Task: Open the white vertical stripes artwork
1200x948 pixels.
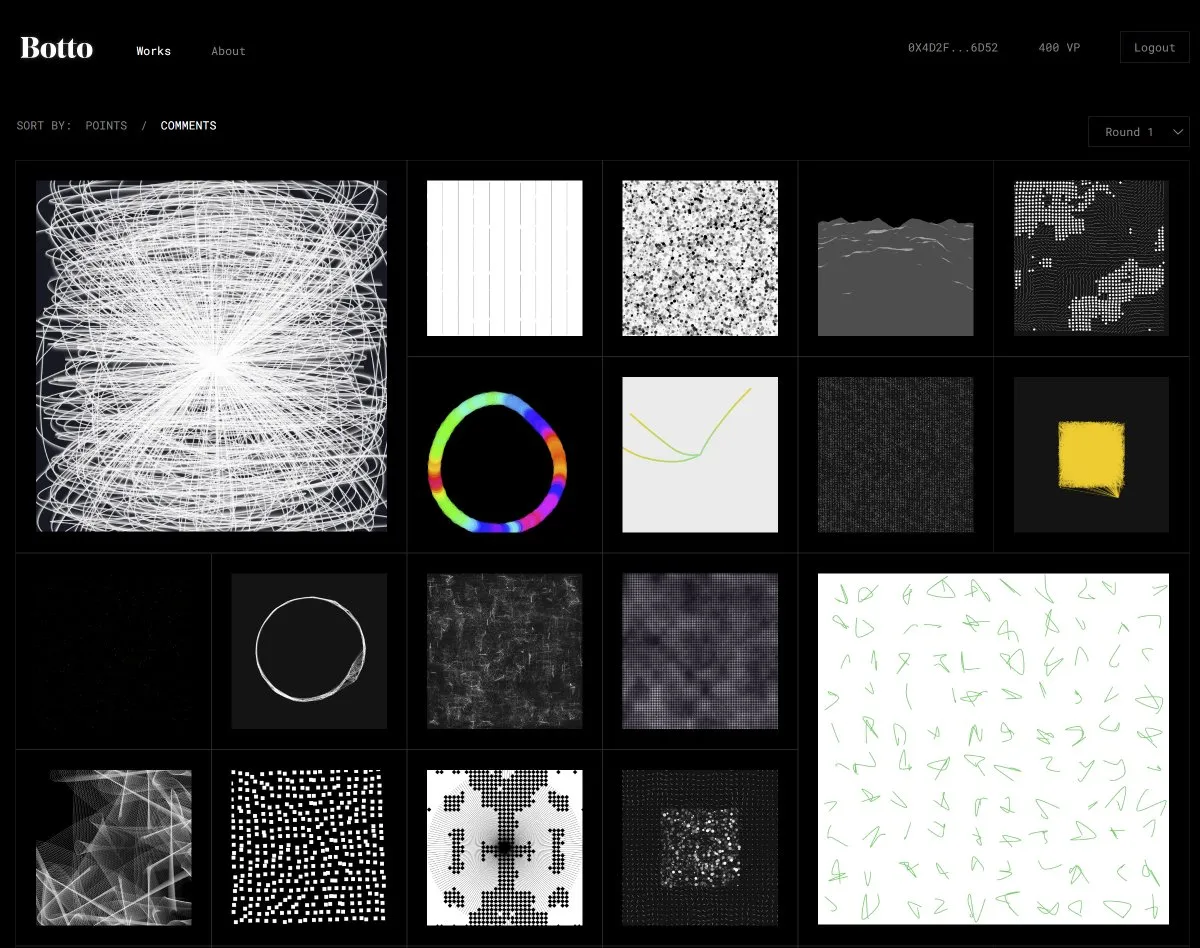Action: tap(504, 258)
